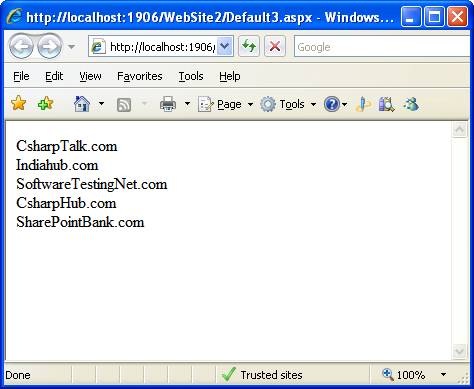
Task: Click the Research books icon
Action: pyautogui.click(x=387, y=104)
